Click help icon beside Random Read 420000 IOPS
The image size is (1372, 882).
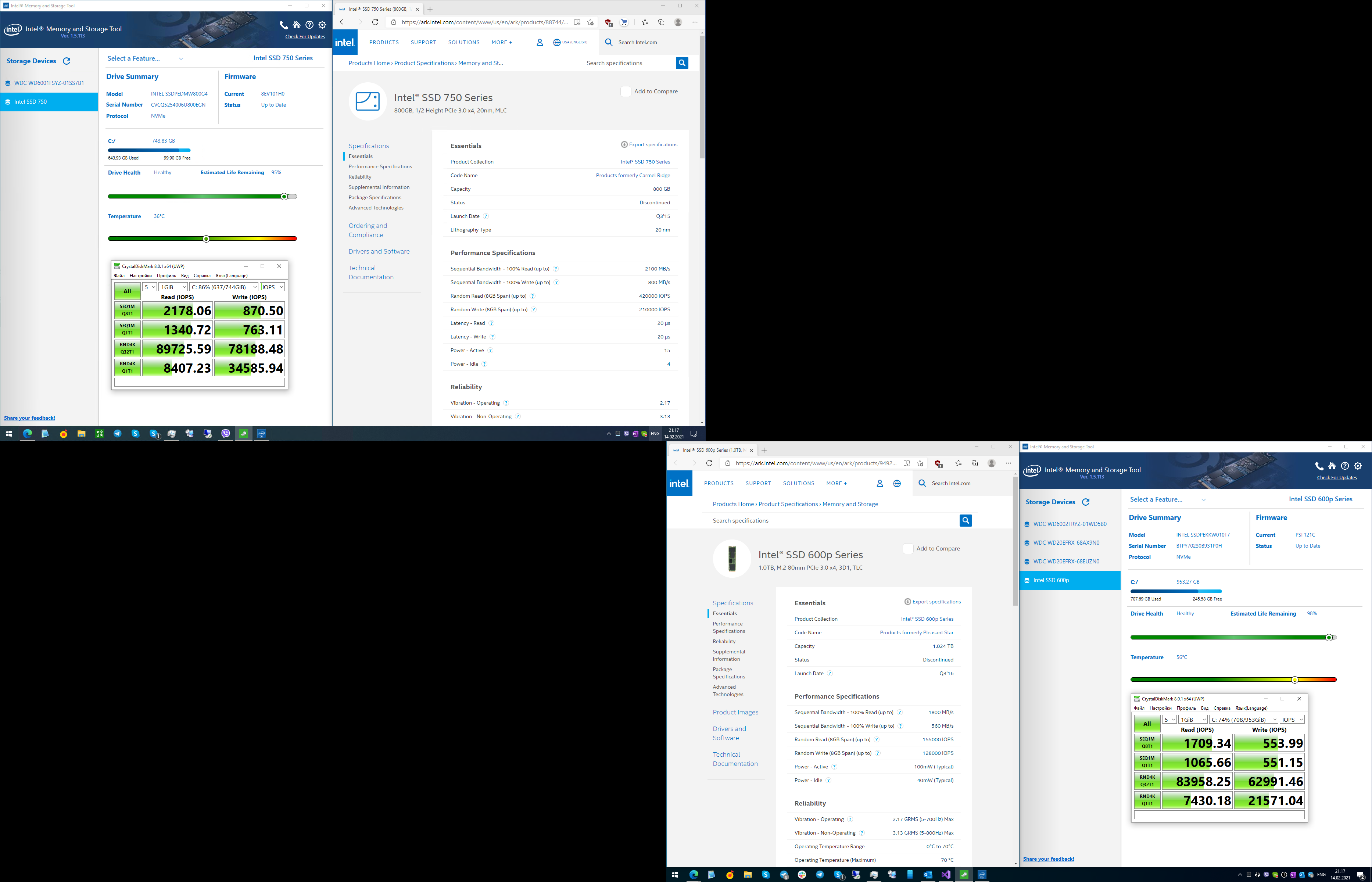[533, 296]
